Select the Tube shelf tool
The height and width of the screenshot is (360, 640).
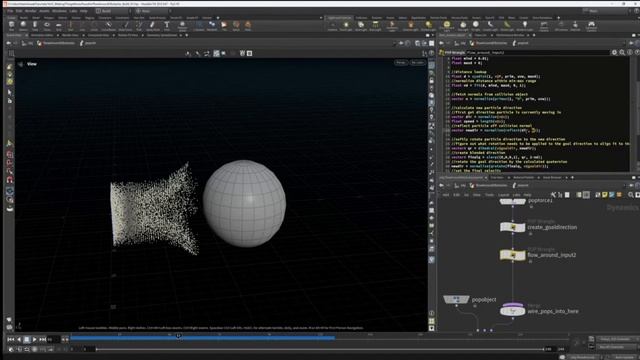(x=35, y=26)
